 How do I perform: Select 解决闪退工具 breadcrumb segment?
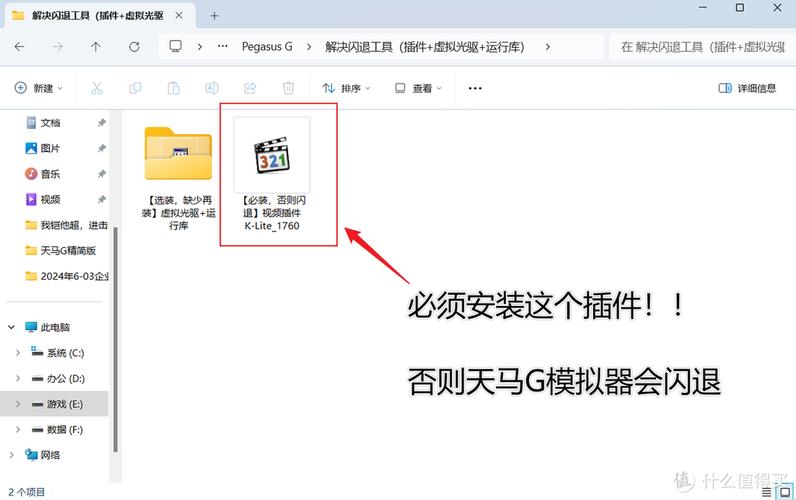click(x=424, y=47)
